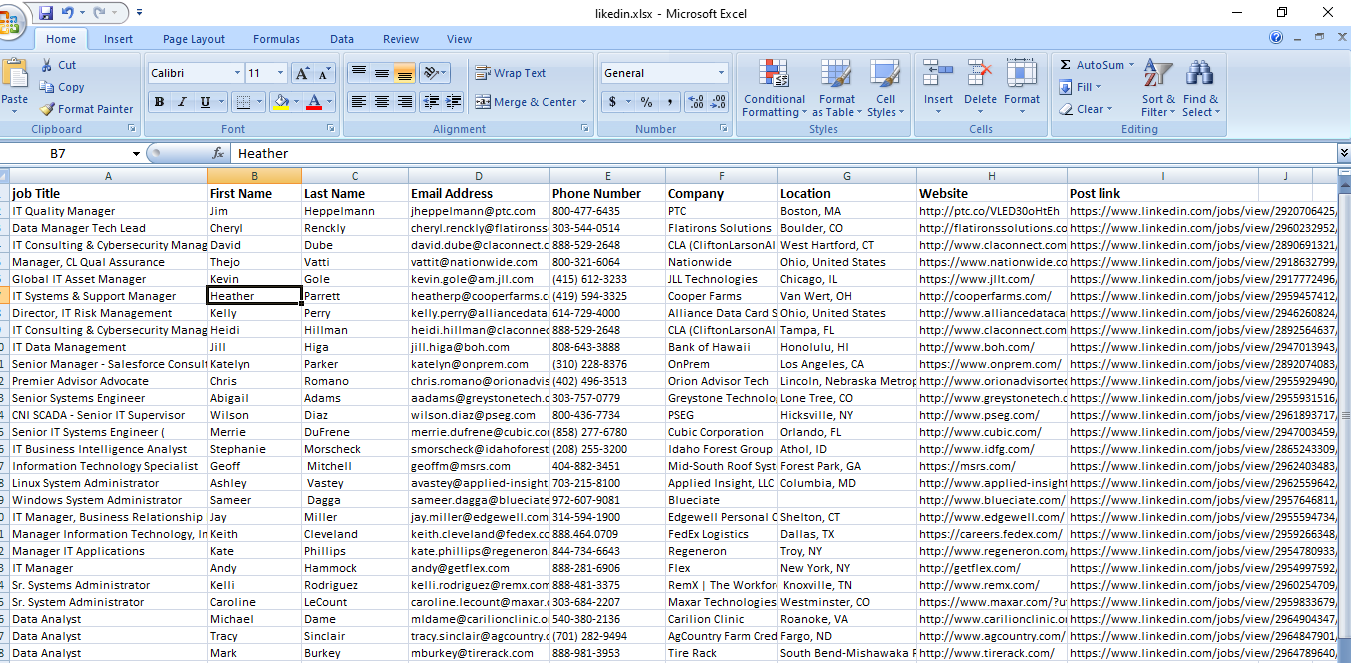Apply Comma style
Screen dimensions: 1351x663
pyautogui.click(x=670, y=102)
